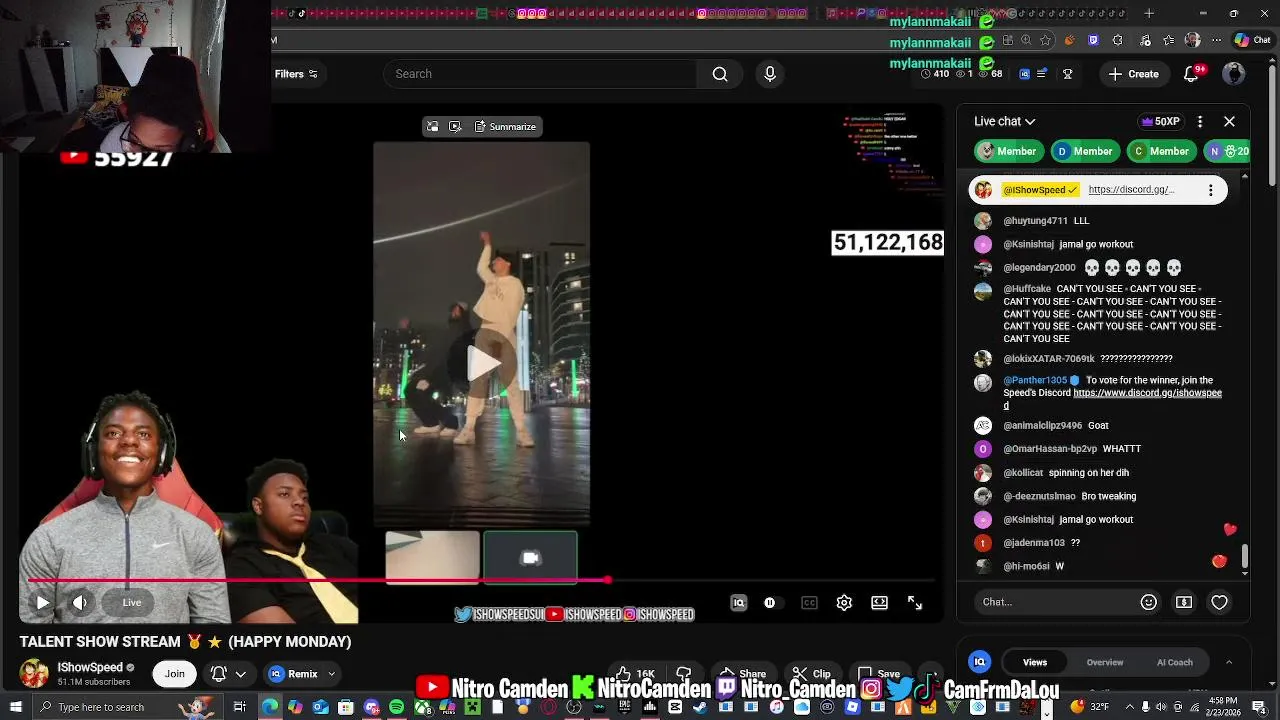The width and height of the screenshot is (1280, 720).
Task: Open video player settings gear
Action: click(844, 602)
